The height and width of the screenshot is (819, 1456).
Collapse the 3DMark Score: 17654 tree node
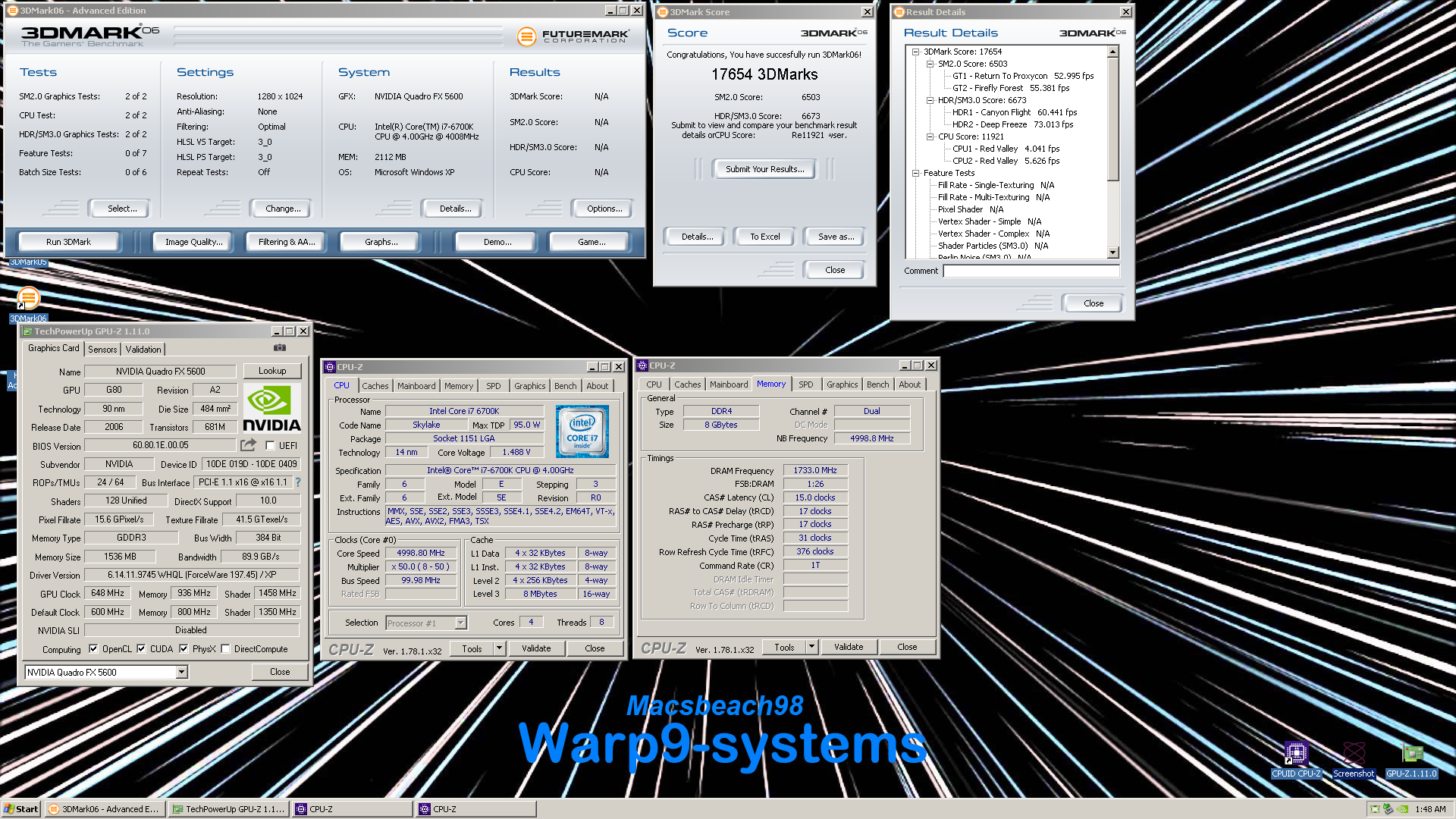(x=916, y=52)
